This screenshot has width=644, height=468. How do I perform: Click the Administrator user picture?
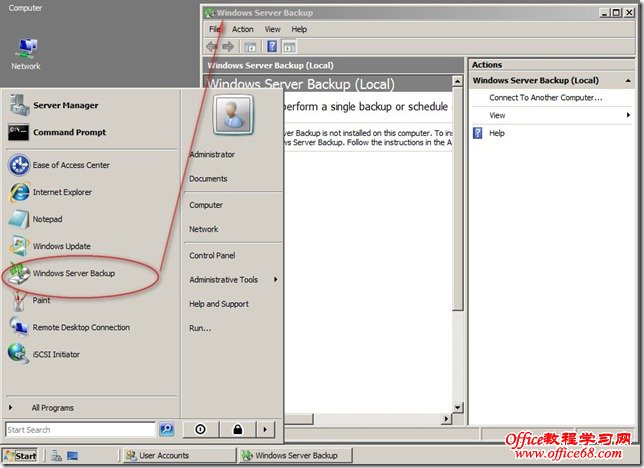(x=233, y=115)
